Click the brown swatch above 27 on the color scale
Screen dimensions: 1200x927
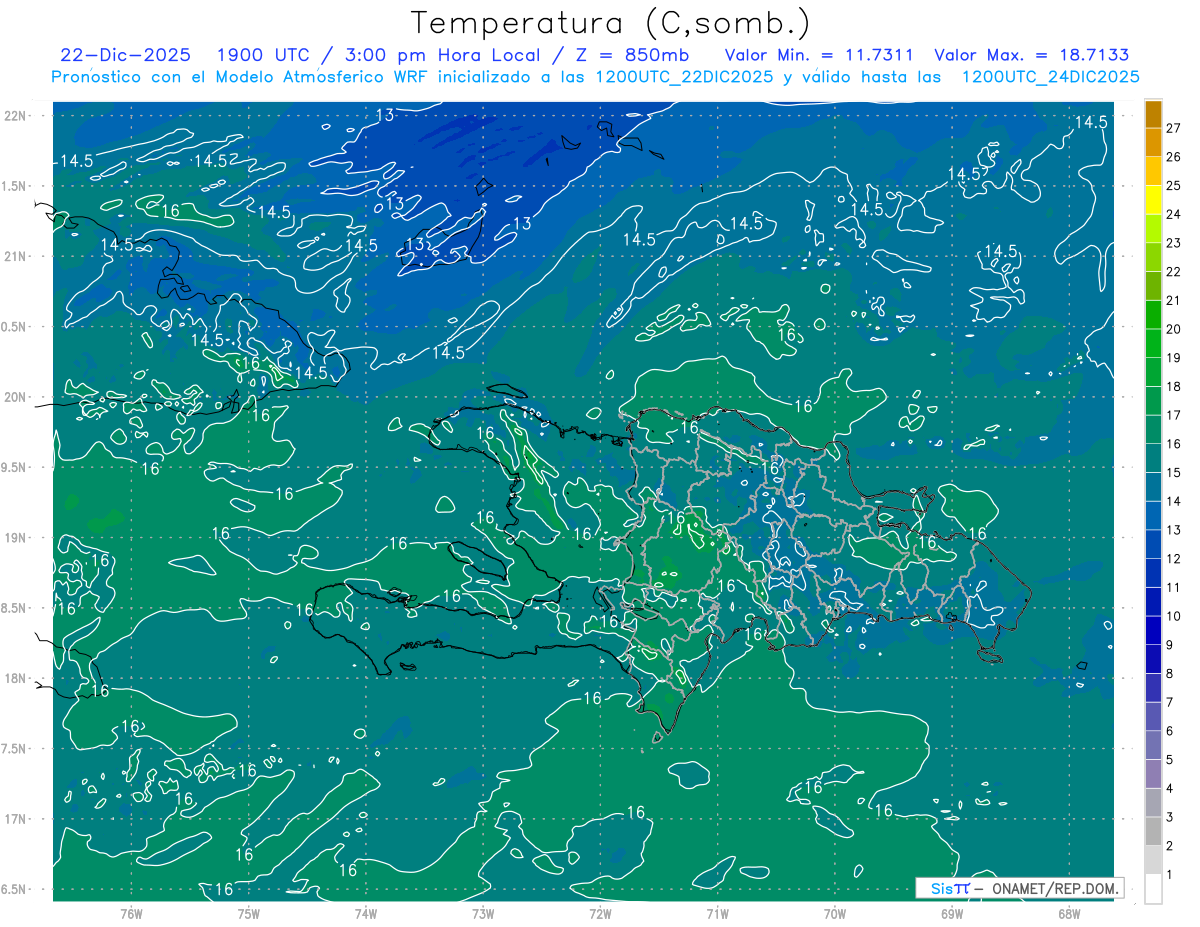[1154, 113]
